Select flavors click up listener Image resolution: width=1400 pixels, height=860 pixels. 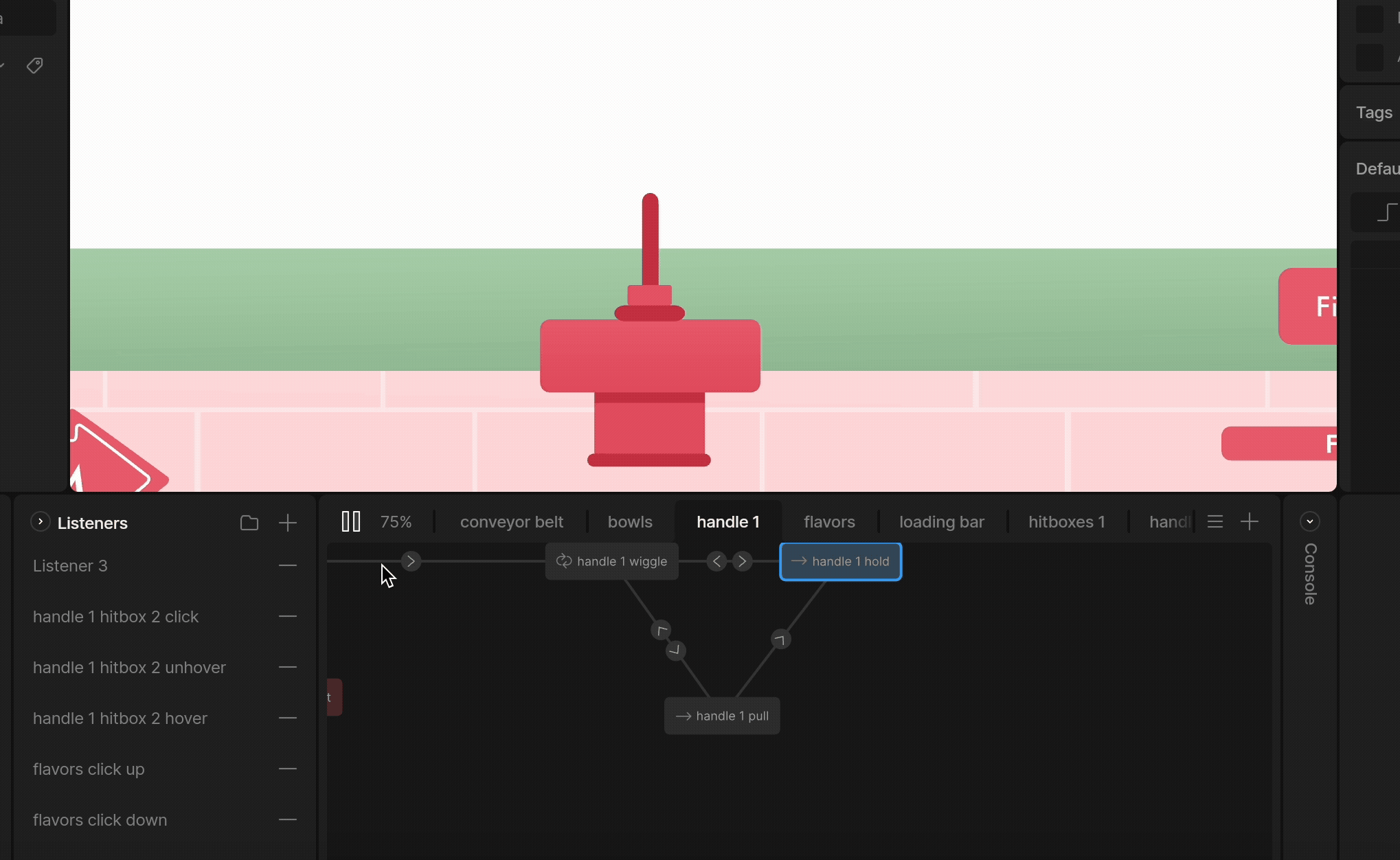pyautogui.click(x=89, y=769)
